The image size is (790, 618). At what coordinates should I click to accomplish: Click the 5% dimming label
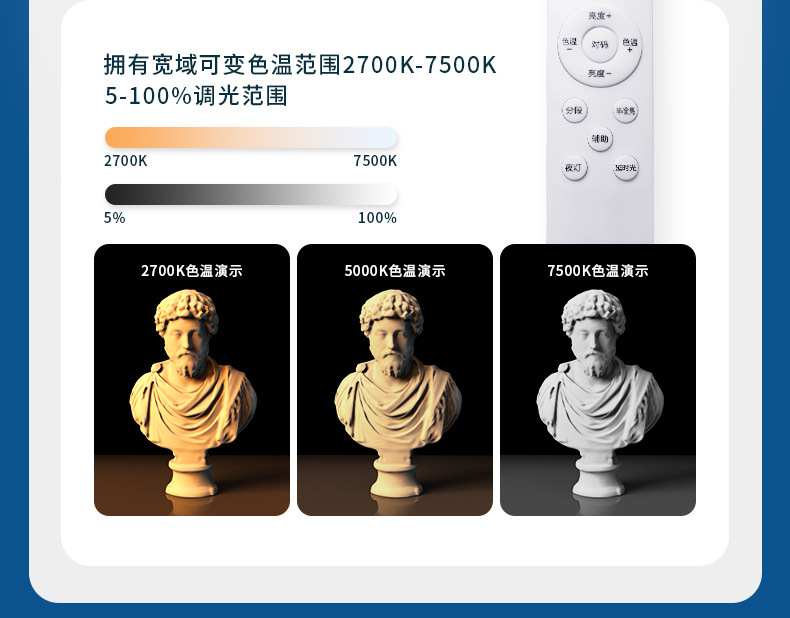coord(114,218)
